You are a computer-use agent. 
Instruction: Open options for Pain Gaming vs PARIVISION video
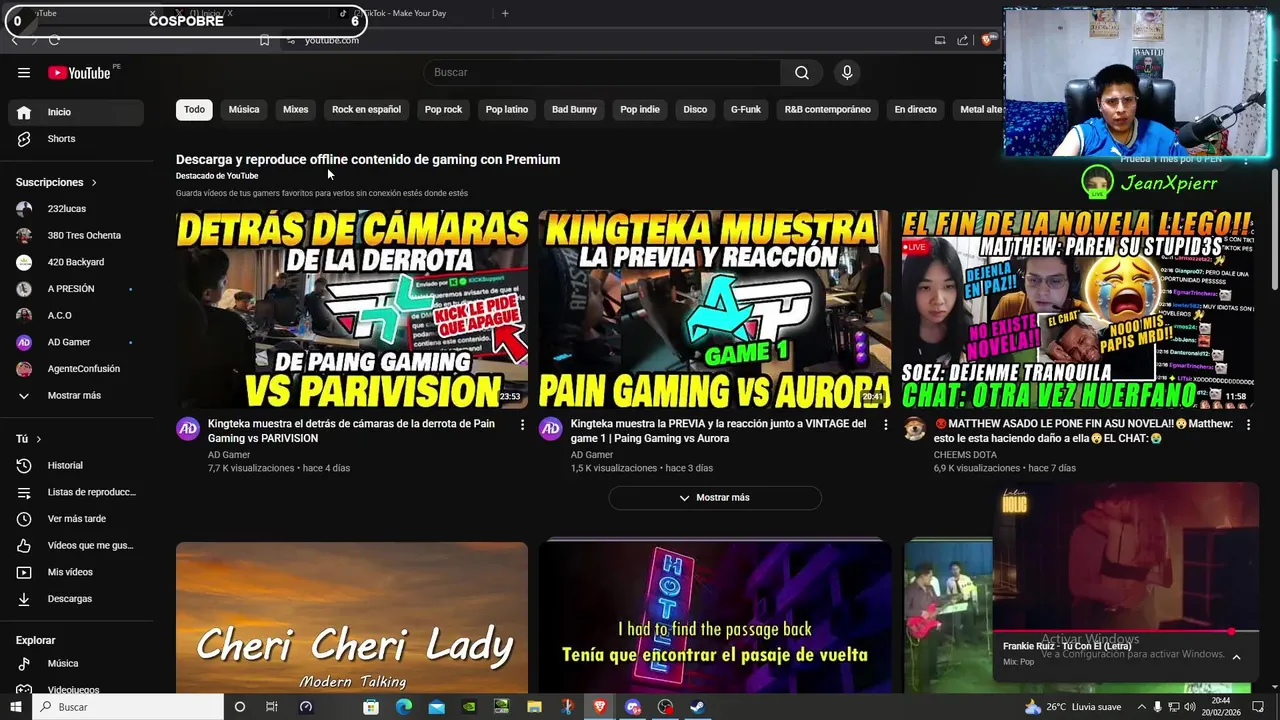(522, 425)
